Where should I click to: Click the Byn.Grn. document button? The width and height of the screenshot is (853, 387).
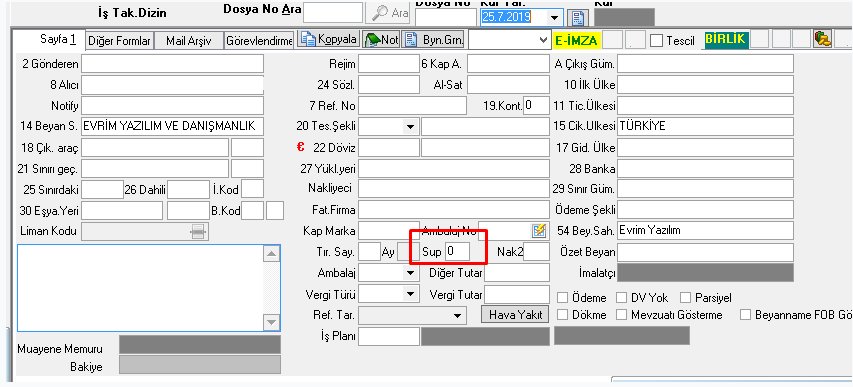pyautogui.click(x=434, y=40)
